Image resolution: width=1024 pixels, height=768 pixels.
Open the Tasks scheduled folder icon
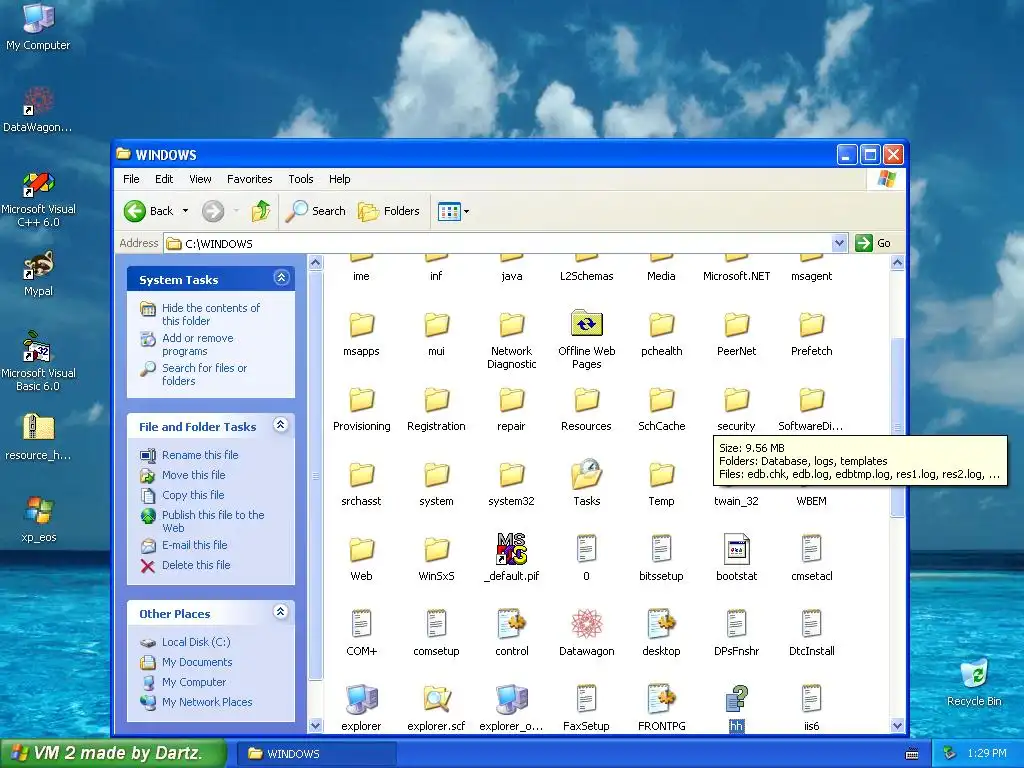click(x=586, y=474)
